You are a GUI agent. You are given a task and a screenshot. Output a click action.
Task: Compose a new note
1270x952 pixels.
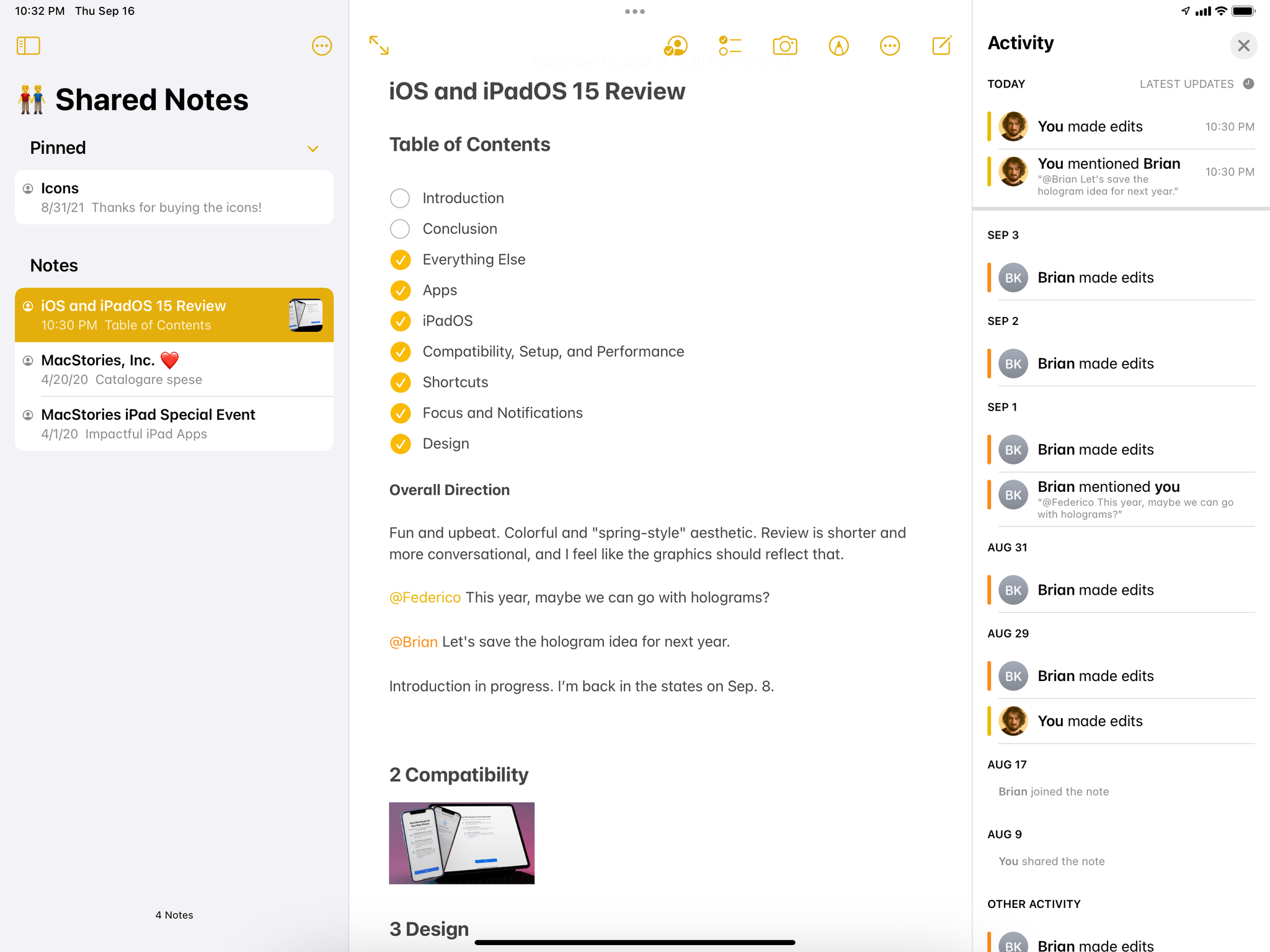[x=942, y=45]
